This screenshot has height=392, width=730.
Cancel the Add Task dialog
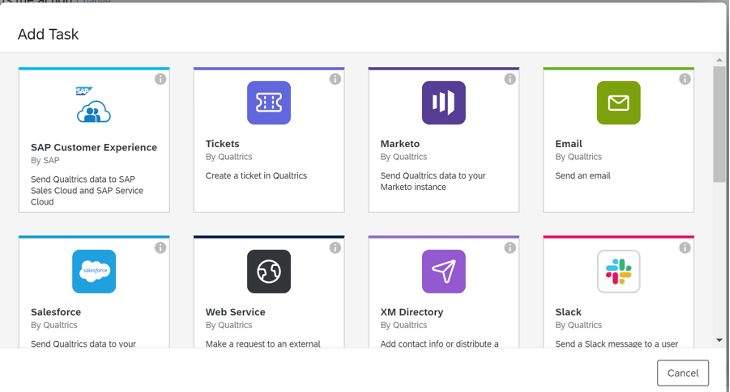click(683, 373)
